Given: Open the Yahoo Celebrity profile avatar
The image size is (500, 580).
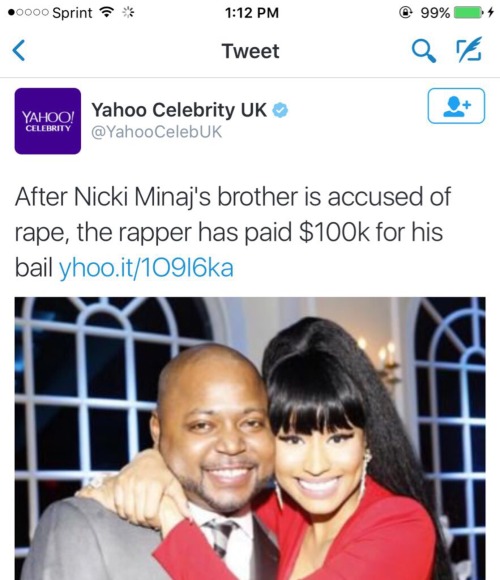Looking at the screenshot, I should click(x=48, y=121).
